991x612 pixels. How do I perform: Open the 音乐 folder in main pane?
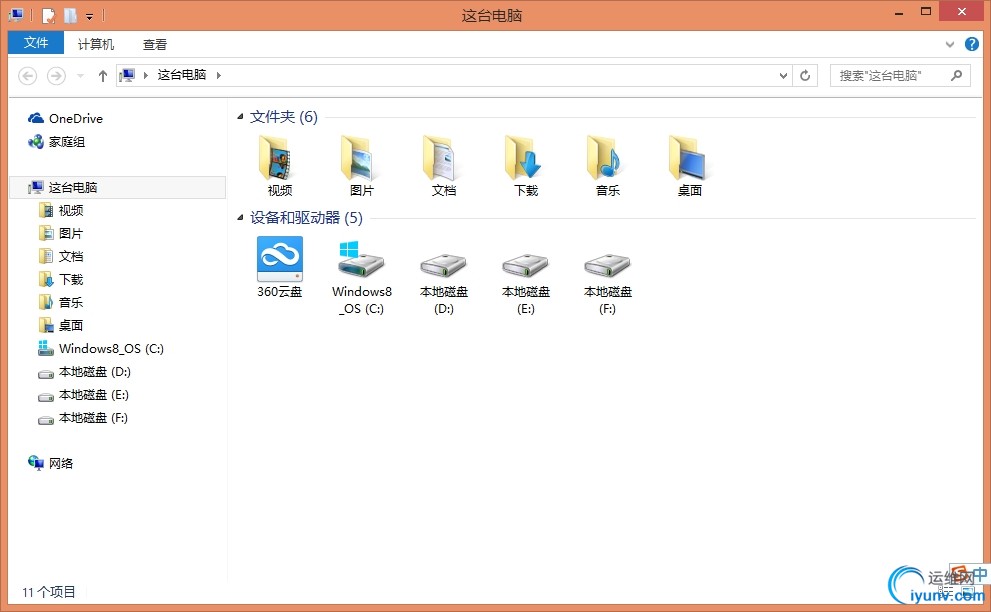coord(607,166)
